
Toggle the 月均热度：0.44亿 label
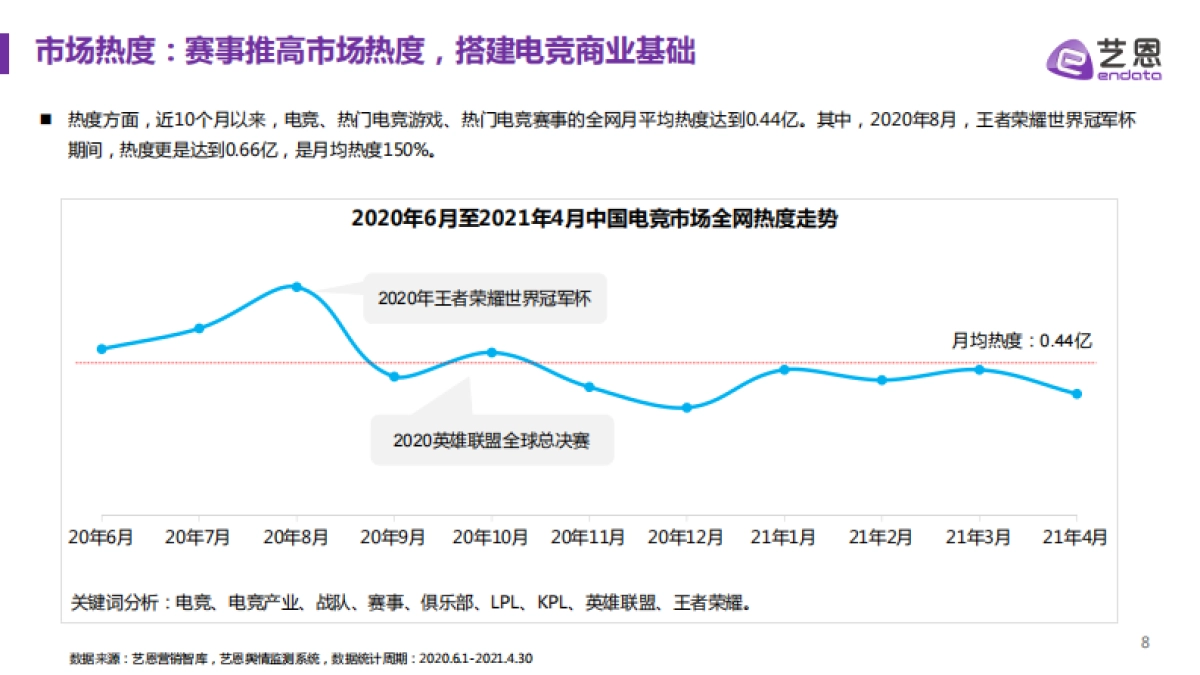(x=1023, y=340)
